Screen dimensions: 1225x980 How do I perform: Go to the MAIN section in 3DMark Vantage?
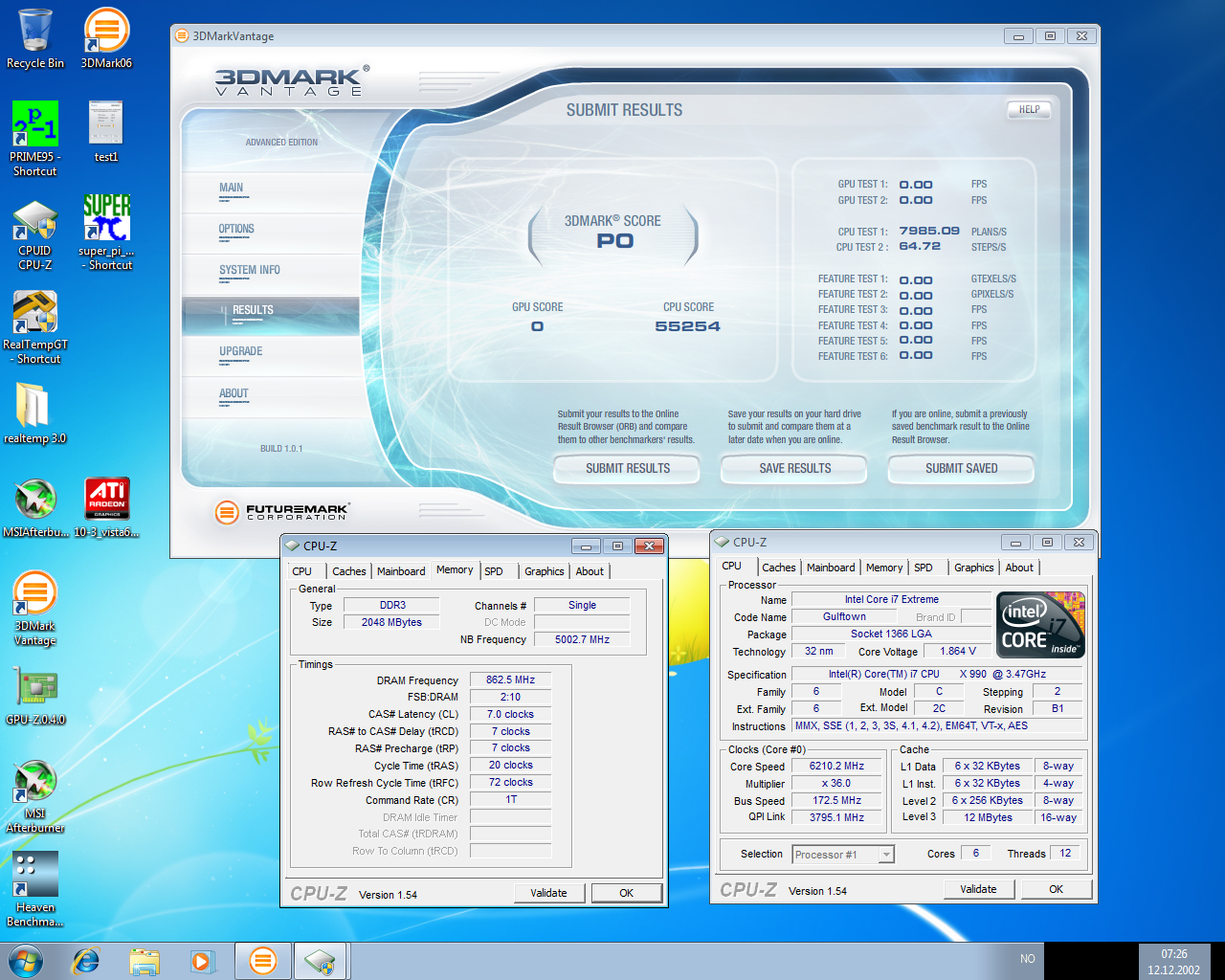pyautogui.click(x=232, y=189)
